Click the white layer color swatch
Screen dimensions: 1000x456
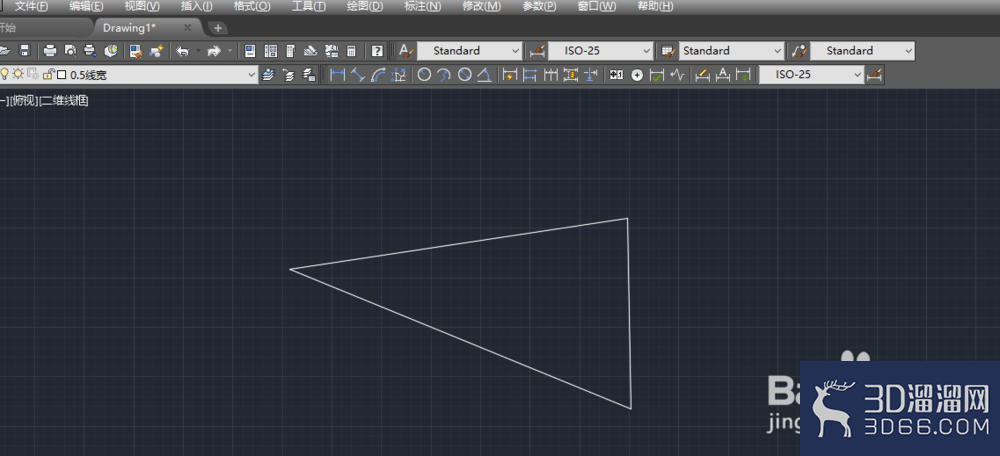click(x=62, y=75)
